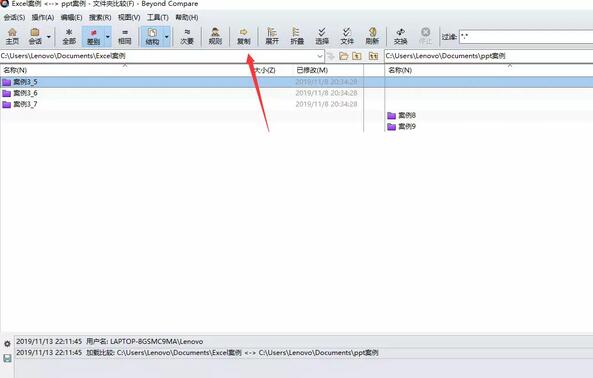The width and height of the screenshot is (593, 378).
Task: Show All (全部) files filter
Action: (69, 36)
